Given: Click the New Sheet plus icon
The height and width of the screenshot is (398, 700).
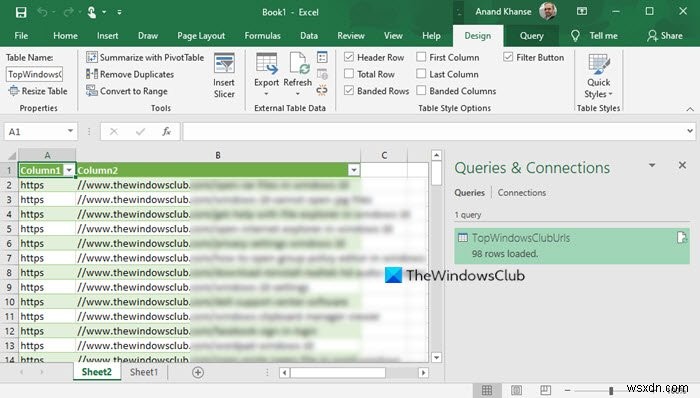Looking at the screenshot, I should (198, 373).
